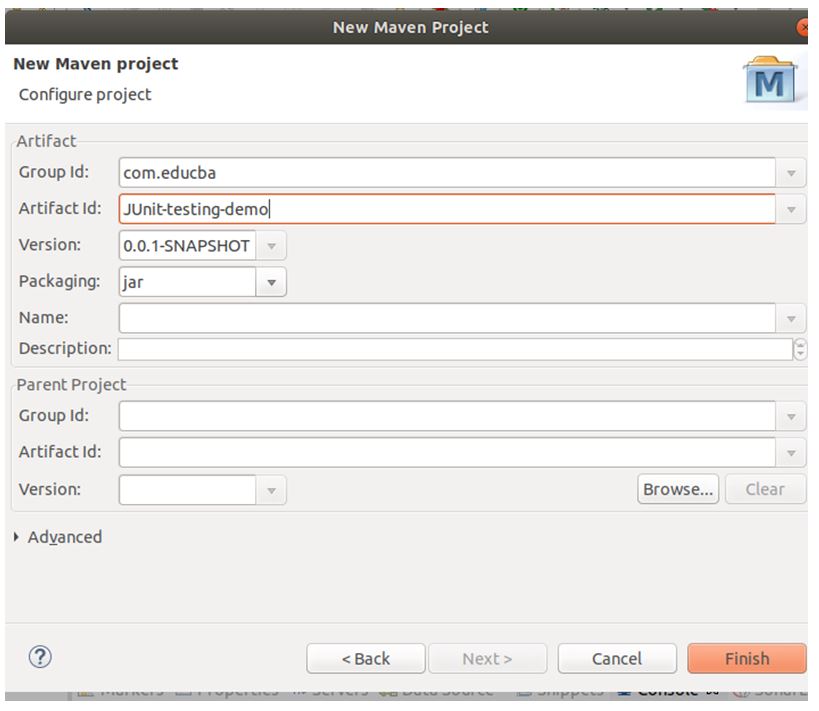Click the Cancel button

click(x=616, y=658)
